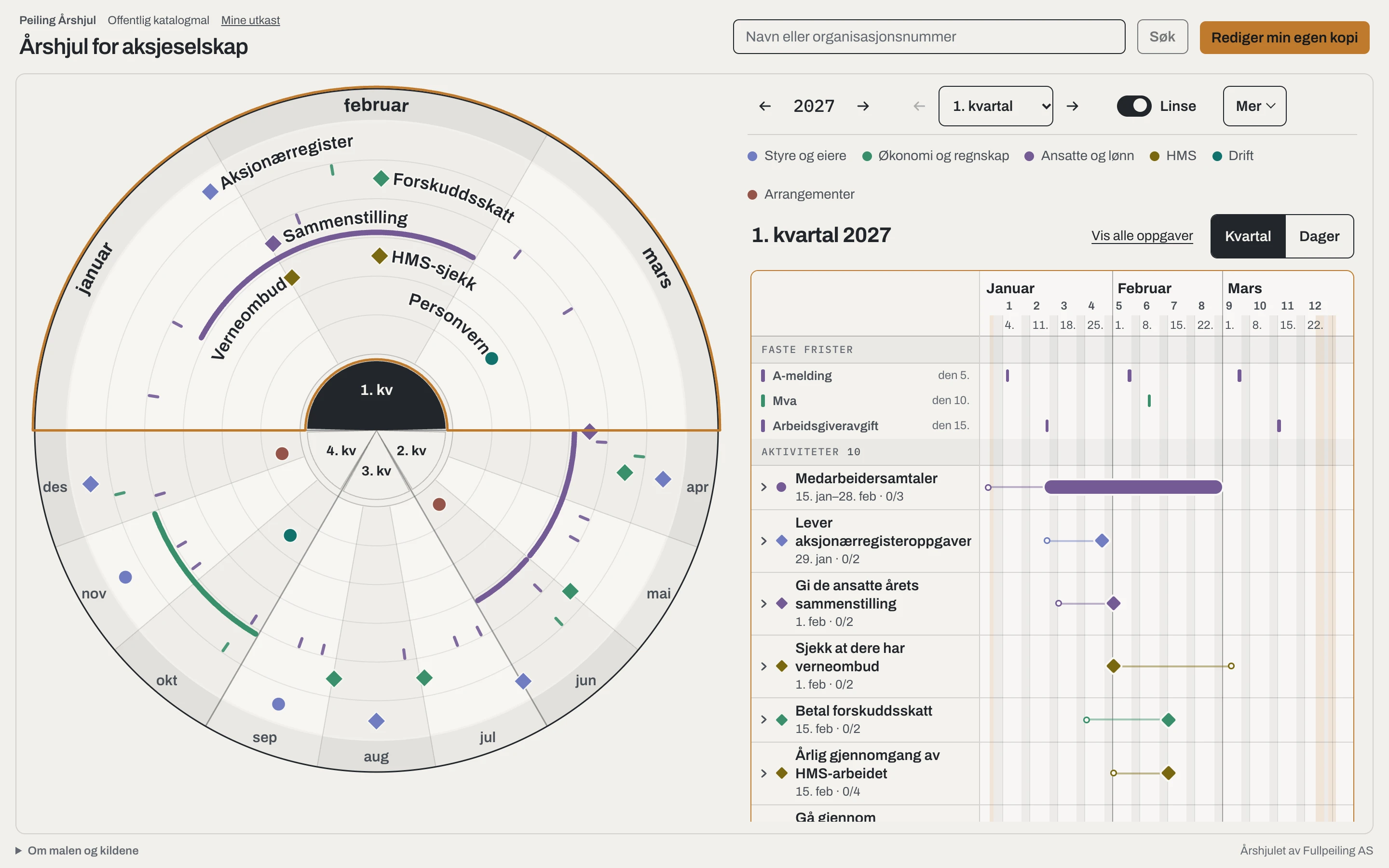Expand Gi de ansatte årets sammenstilling row

(x=763, y=604)
